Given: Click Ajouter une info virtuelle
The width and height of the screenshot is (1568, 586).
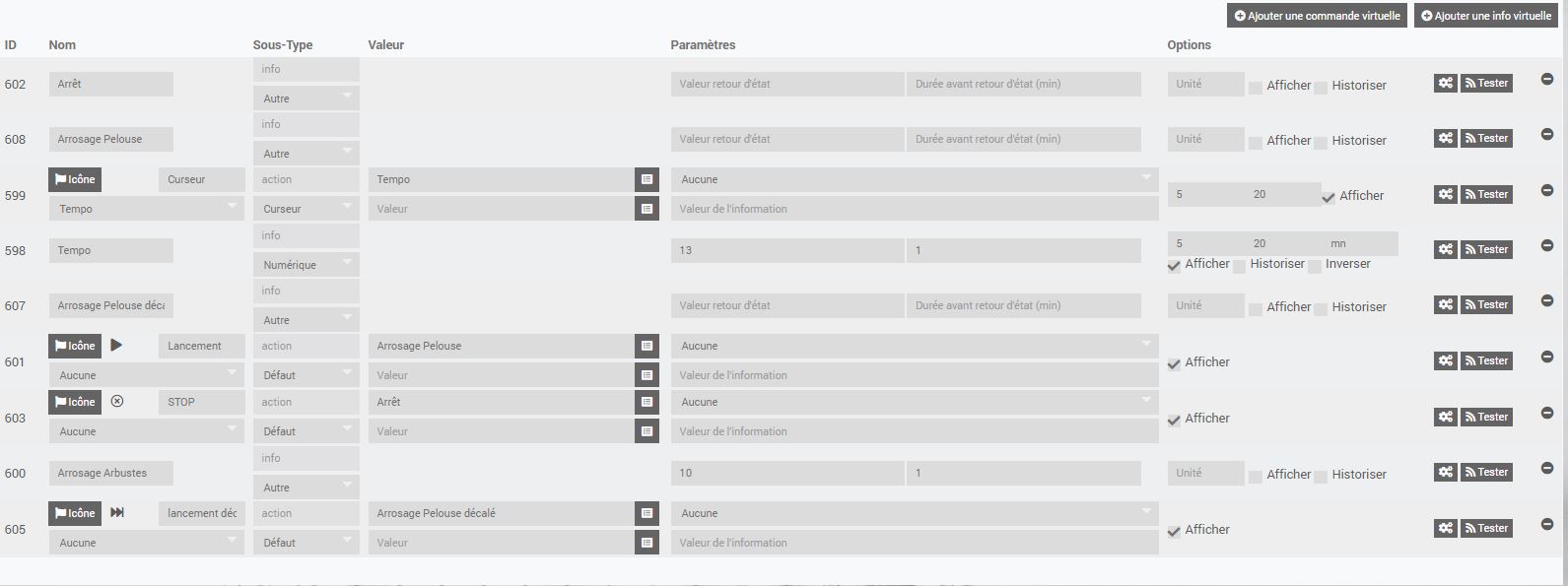Looking at the screenshot, I should click(1486, 16).
